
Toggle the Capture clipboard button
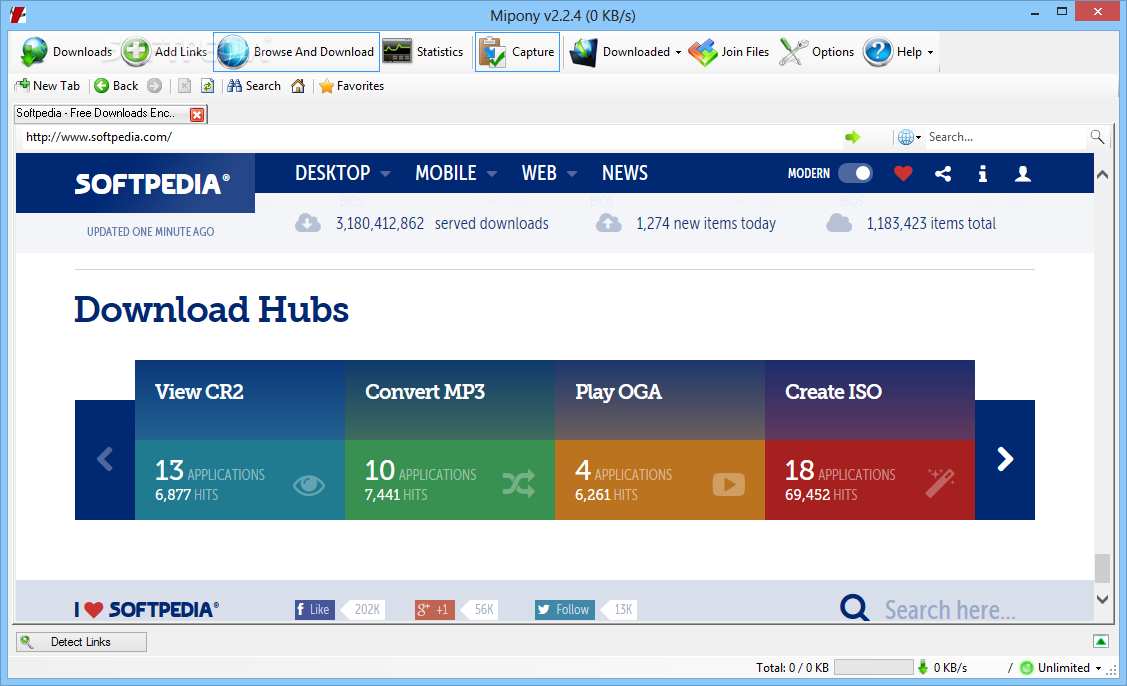(x=517, y=52)
